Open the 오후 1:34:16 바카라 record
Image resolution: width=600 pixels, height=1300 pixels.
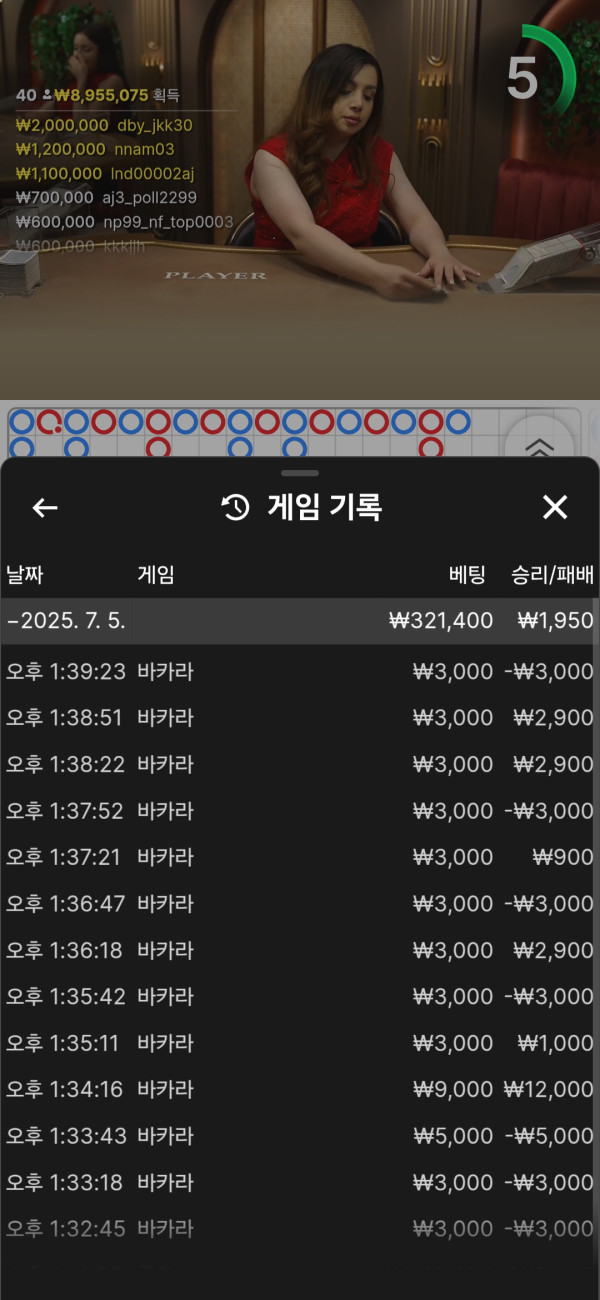point(298,1089)
